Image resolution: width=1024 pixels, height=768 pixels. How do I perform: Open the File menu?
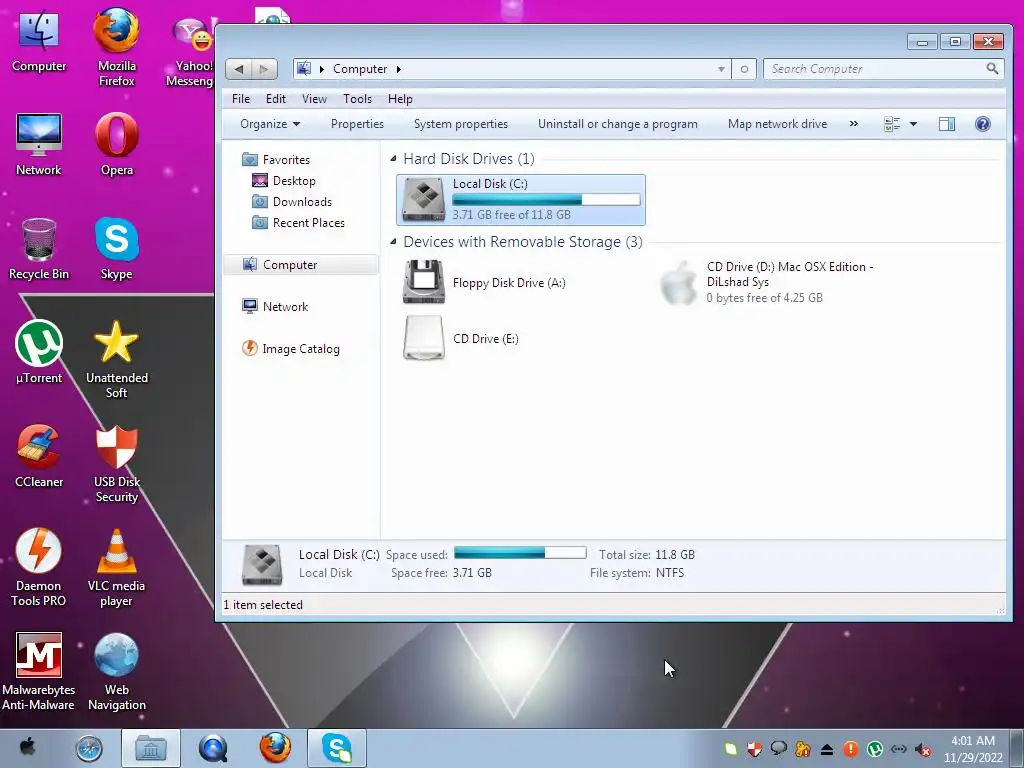(241, 99)
